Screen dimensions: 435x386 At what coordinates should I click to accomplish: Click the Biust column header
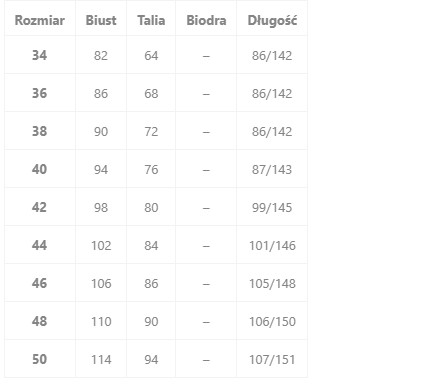(101, 20)
